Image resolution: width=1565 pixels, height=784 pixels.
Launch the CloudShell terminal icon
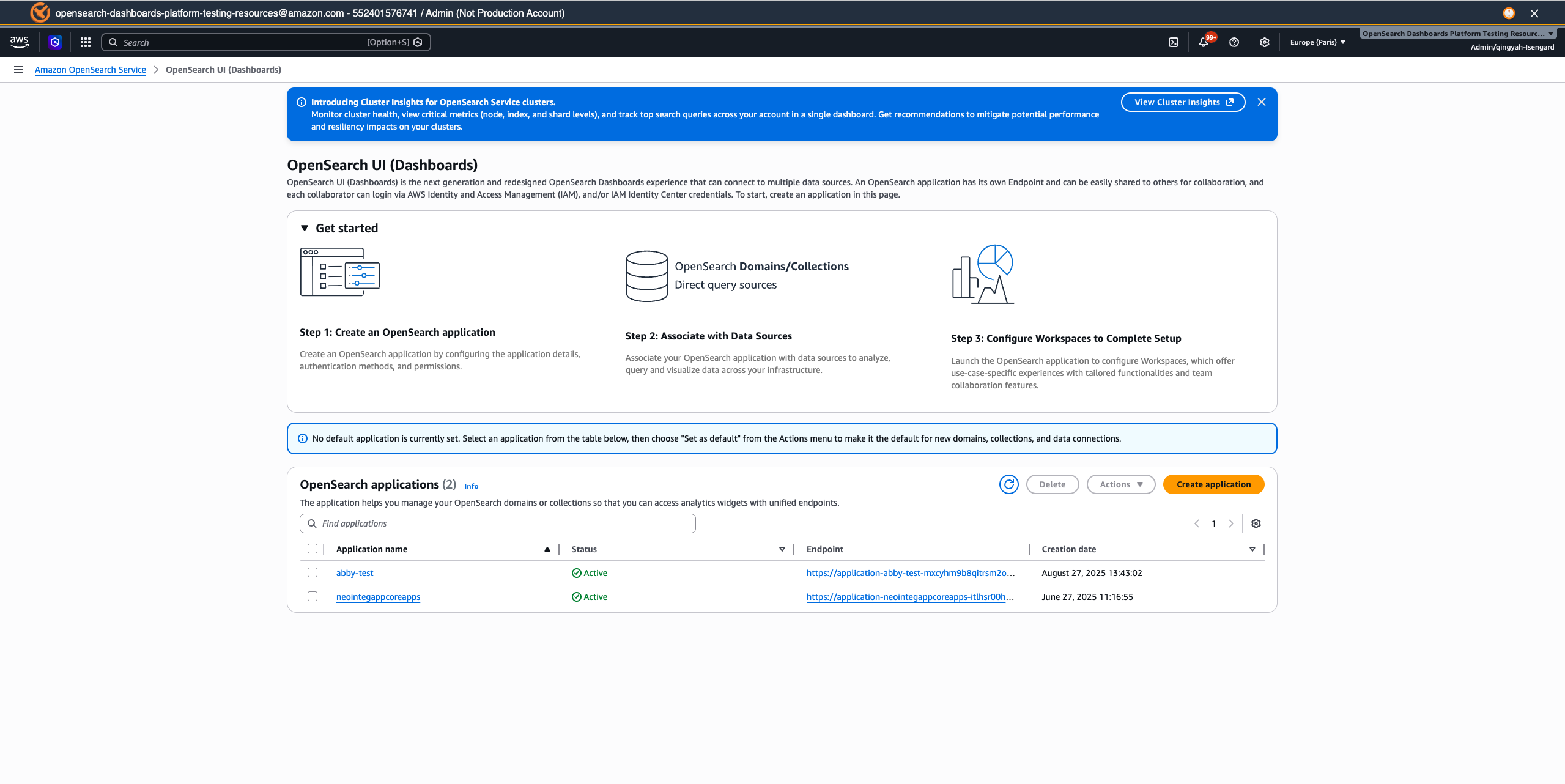[1174, 42]
